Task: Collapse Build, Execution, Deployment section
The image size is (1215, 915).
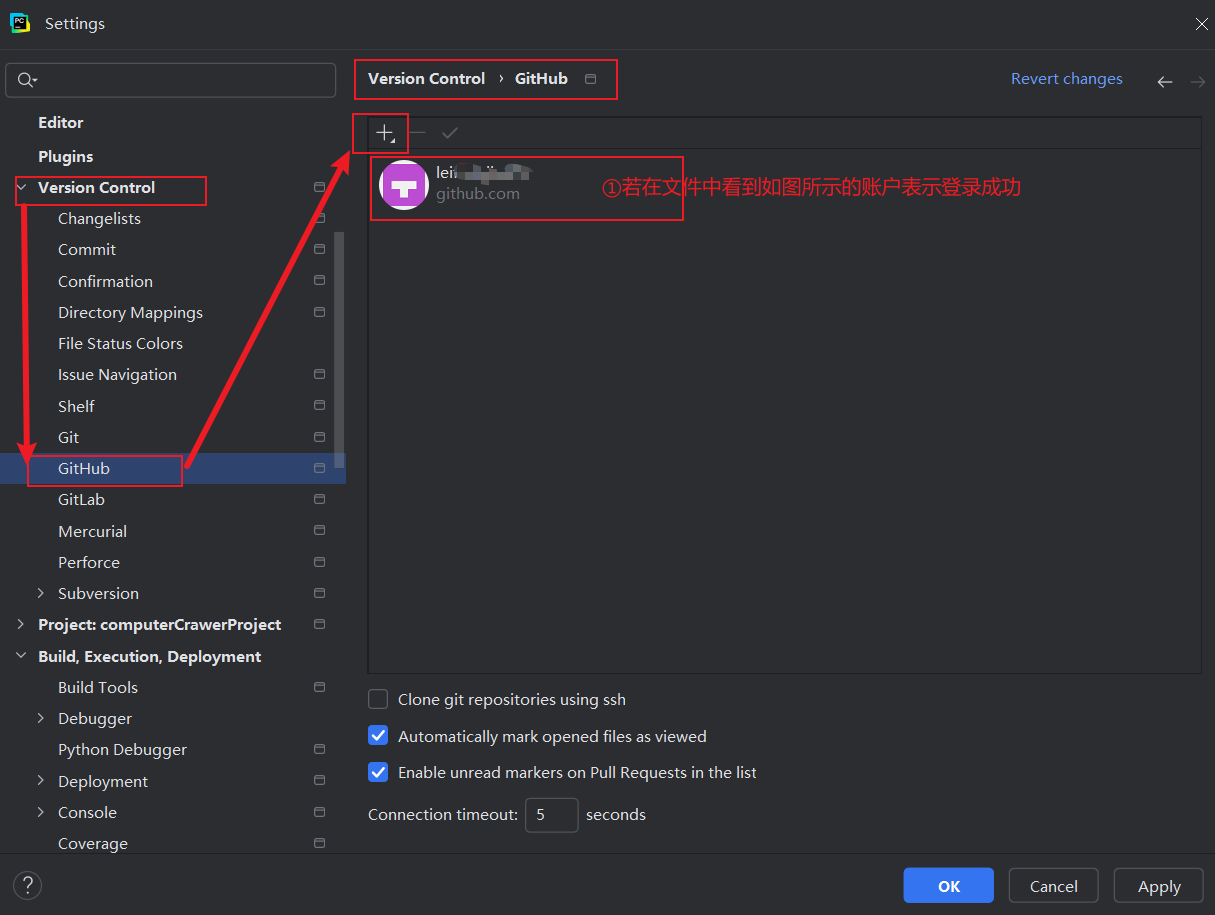Action: [21, 656]
